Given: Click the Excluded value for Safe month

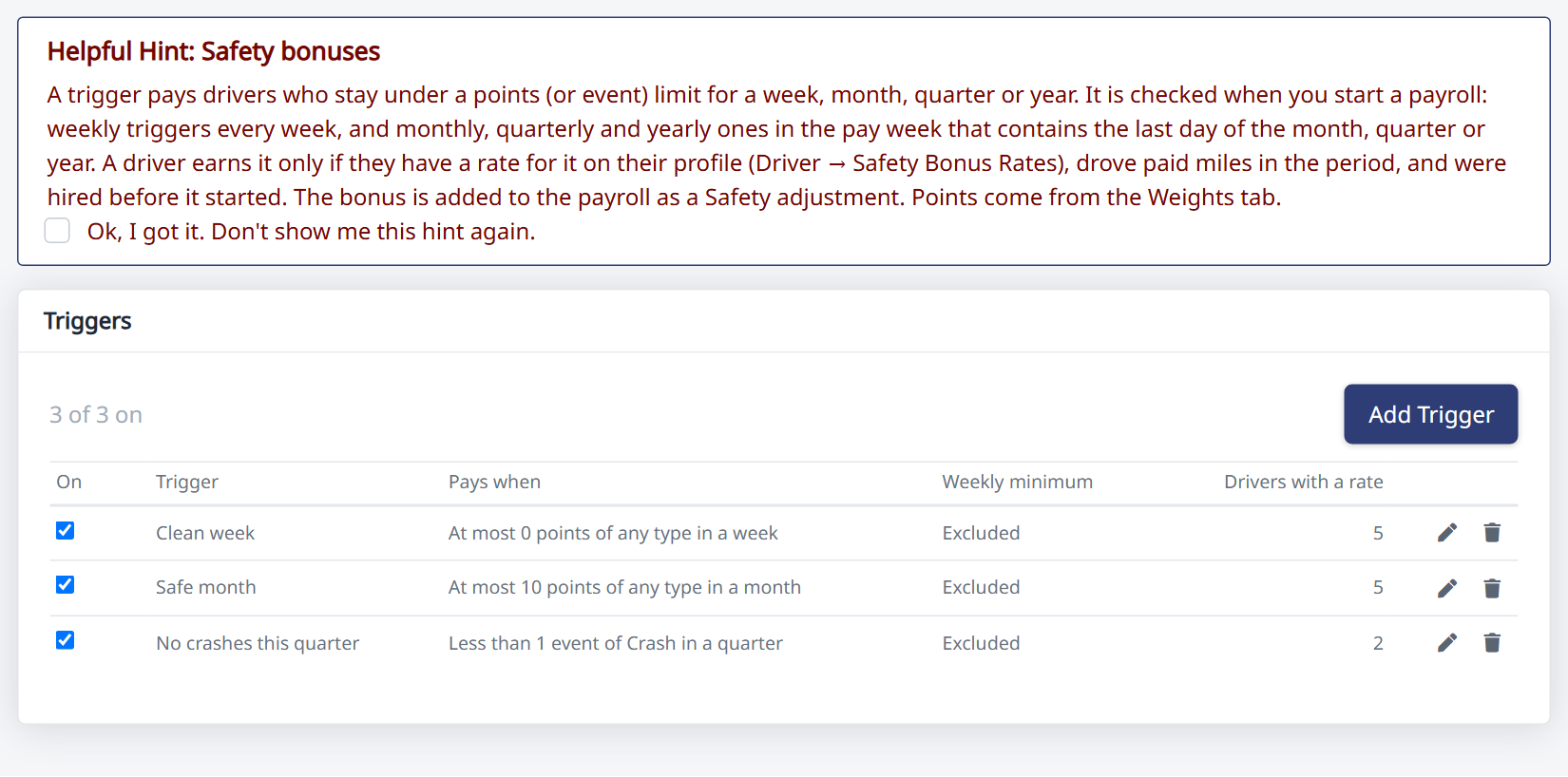Looking at the screenshot, I should [x=981, y=587].
